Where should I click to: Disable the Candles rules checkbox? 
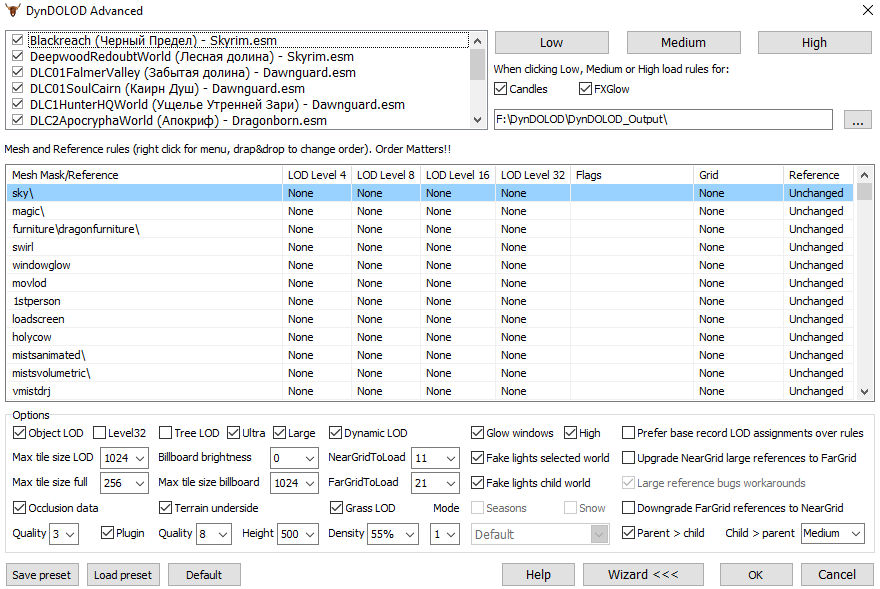coord(501,89)
